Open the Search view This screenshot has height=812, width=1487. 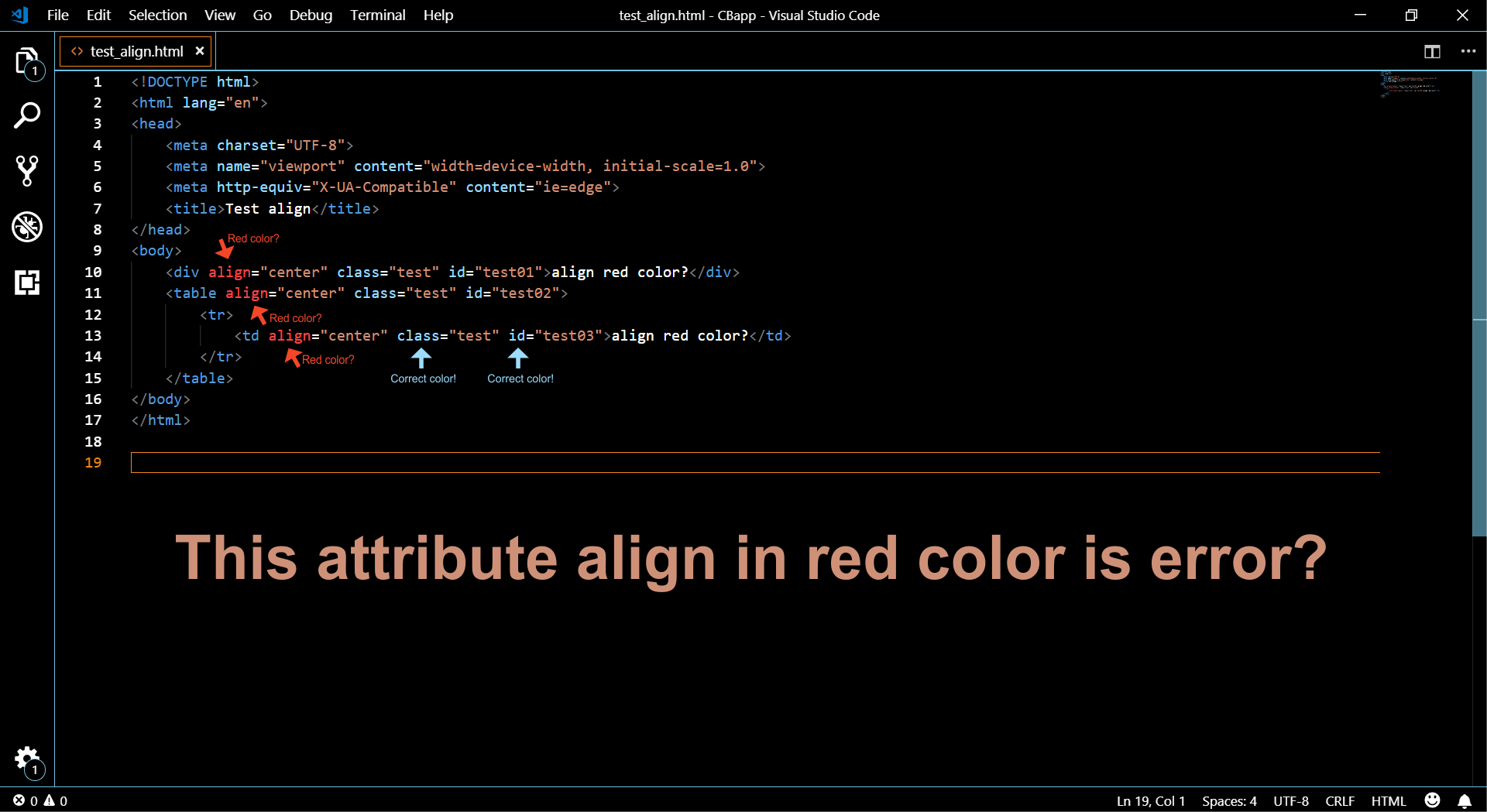[x=27, y=115]
